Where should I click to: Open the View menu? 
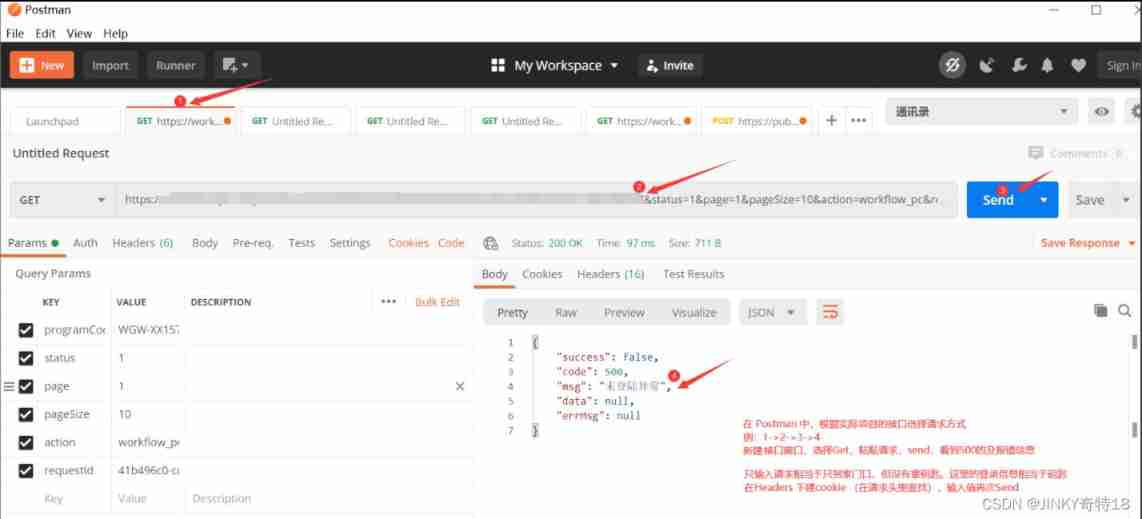point(79,33)
